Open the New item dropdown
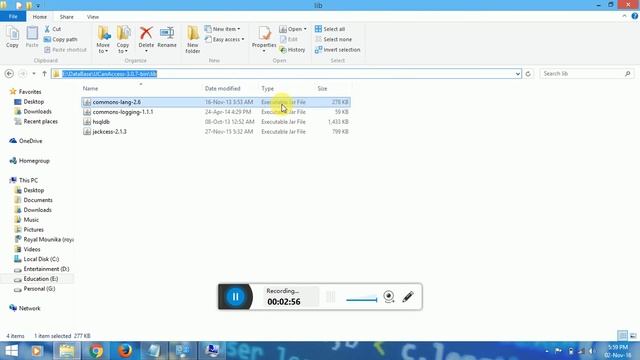This screenshot has height=360, width=640. click(222, 29)
